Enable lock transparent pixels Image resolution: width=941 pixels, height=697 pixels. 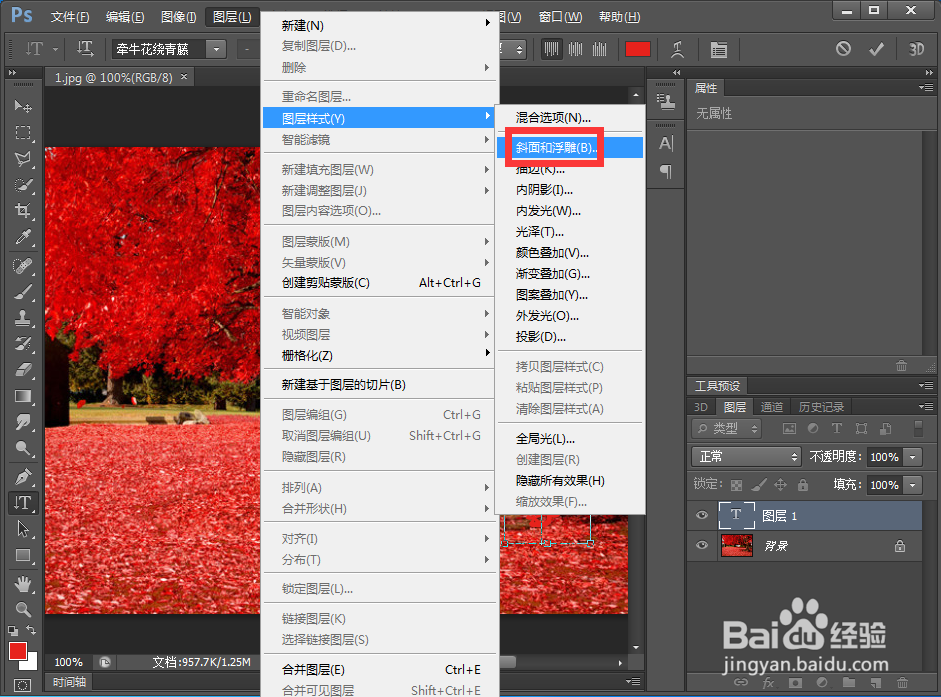click(x=735, y=485)
